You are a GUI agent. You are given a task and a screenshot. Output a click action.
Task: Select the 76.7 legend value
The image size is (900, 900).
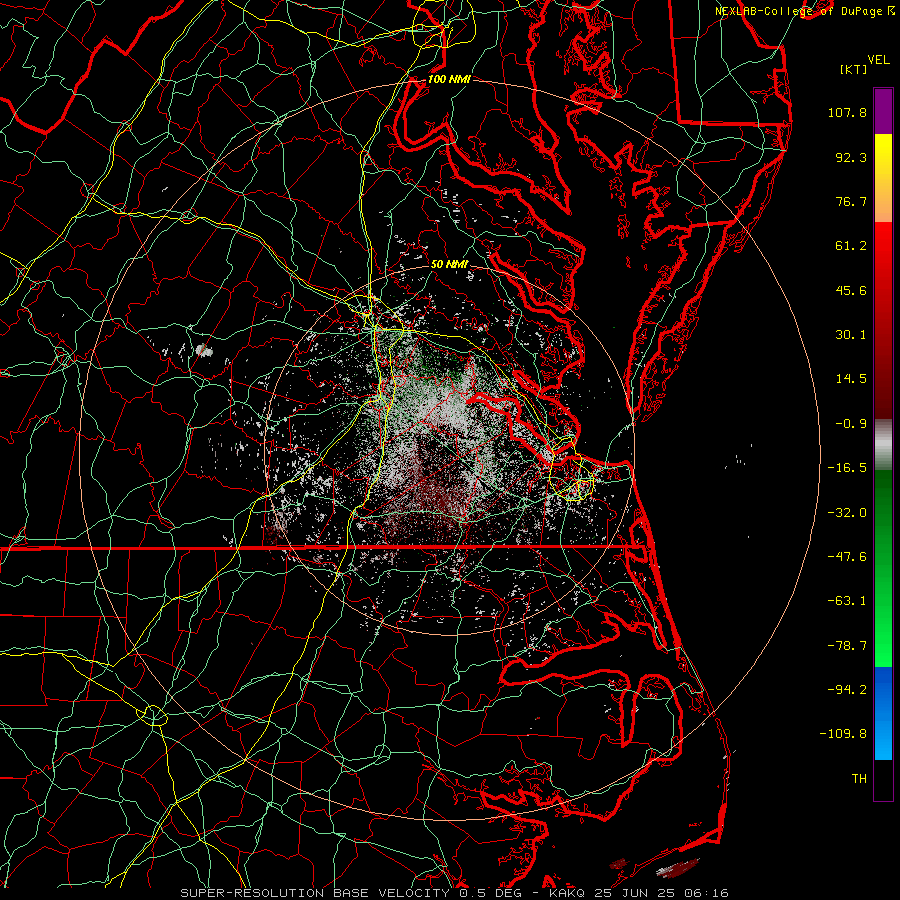(851, 201)
